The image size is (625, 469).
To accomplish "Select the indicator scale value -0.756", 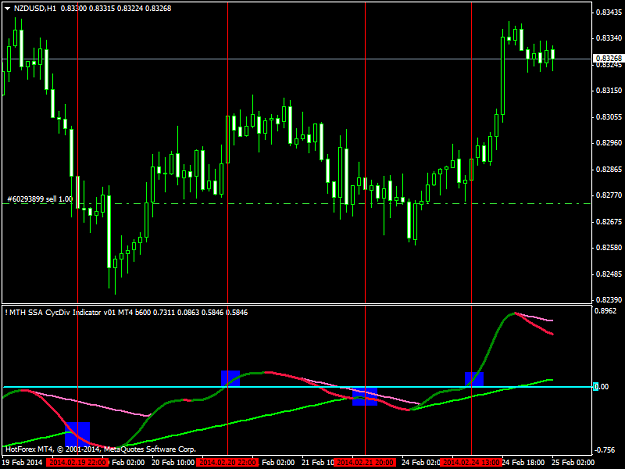I will point(606,450).
